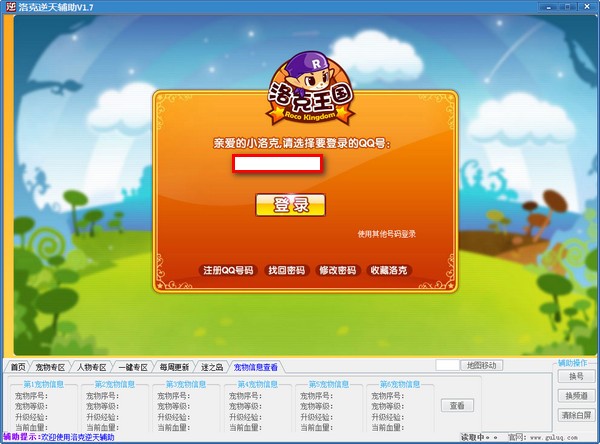Minimize the 洛克逆天辅助 window
600x444 pixels.
(x=548, y=7)
